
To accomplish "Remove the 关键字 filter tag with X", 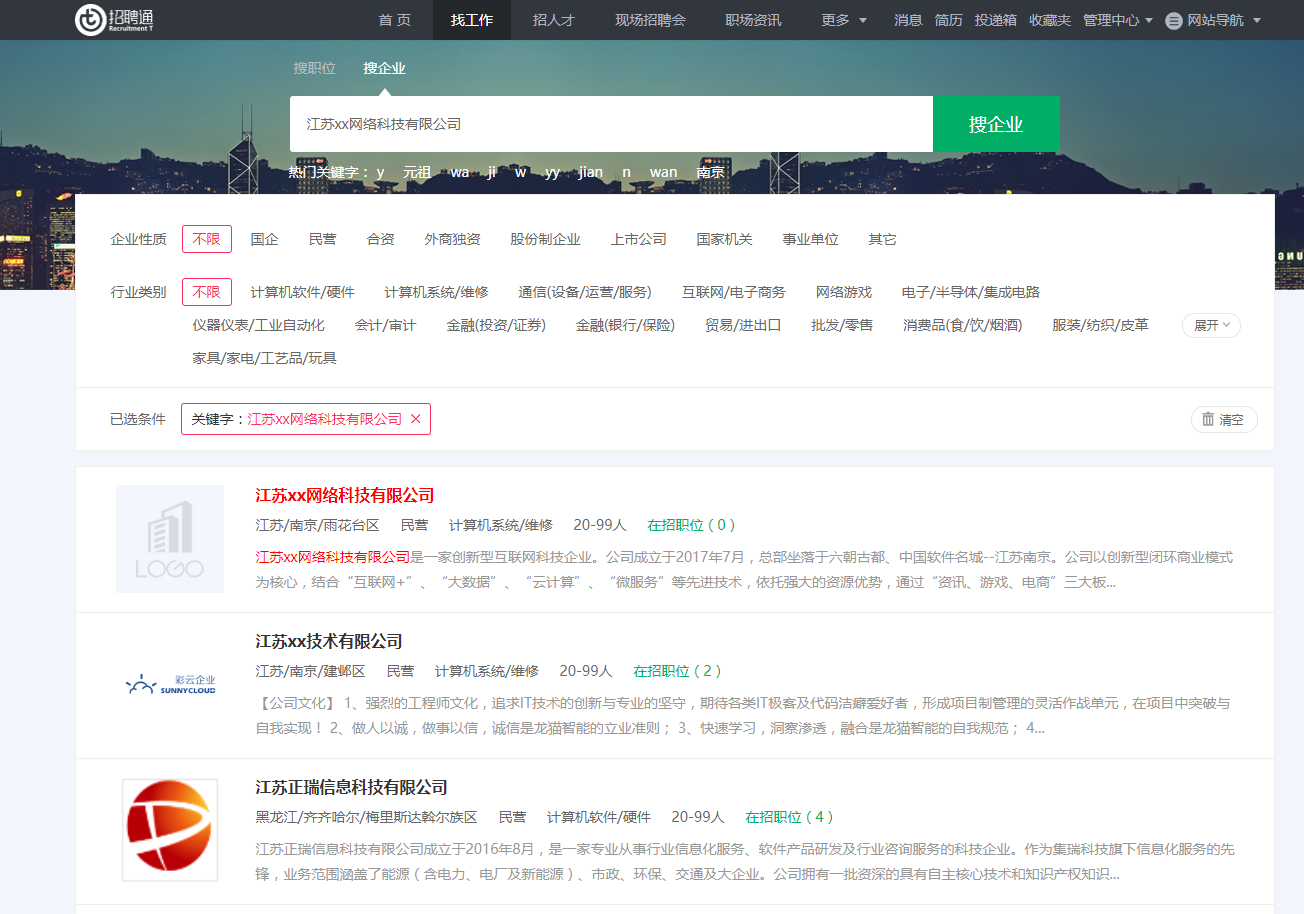I will pyautogui.click(x=416, y=419).
